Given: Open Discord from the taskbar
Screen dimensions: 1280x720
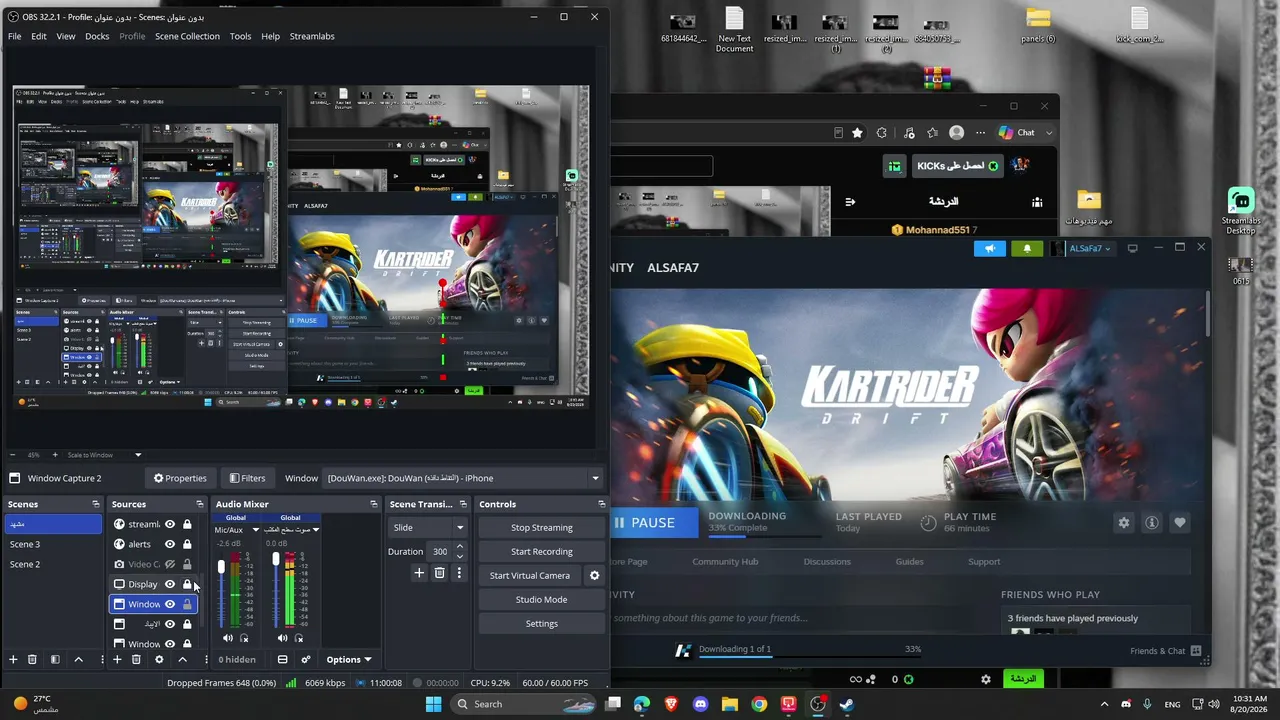Looking at the screenshot, I should tap(700, 704).
